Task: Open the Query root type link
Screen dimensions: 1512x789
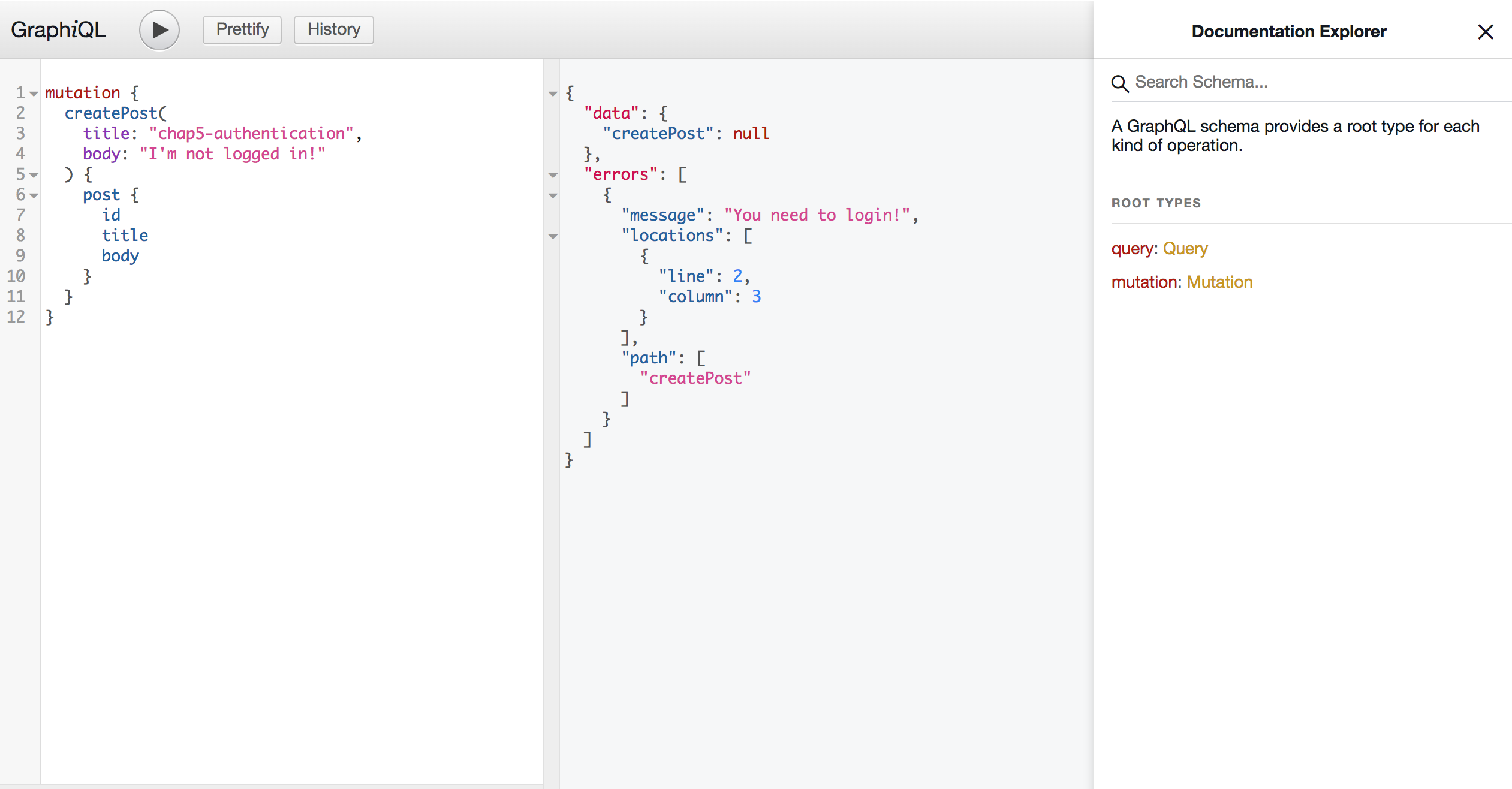Action: pos(1185,249)
